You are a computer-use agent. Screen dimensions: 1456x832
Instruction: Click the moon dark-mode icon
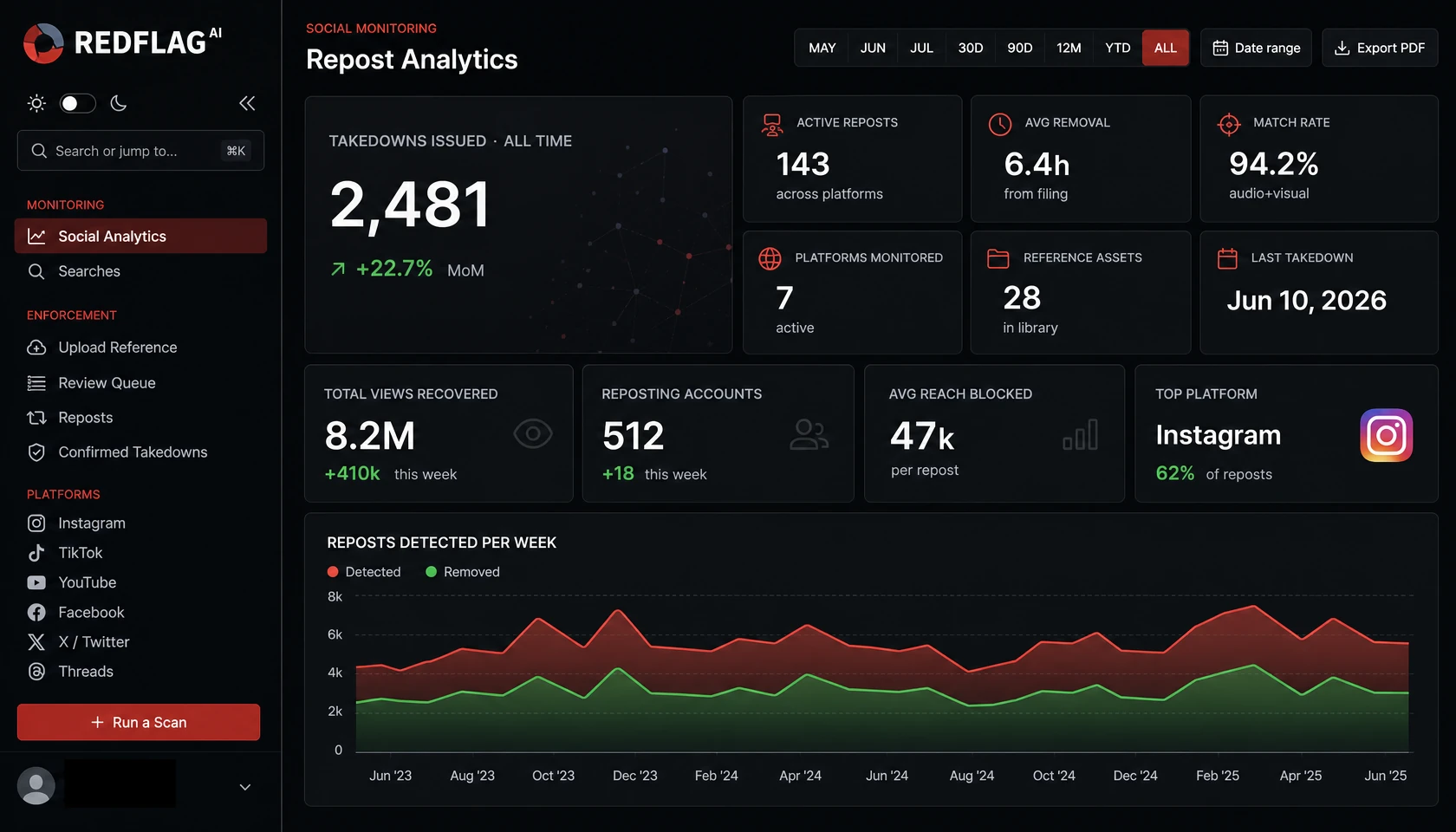[x=119, y=103]
